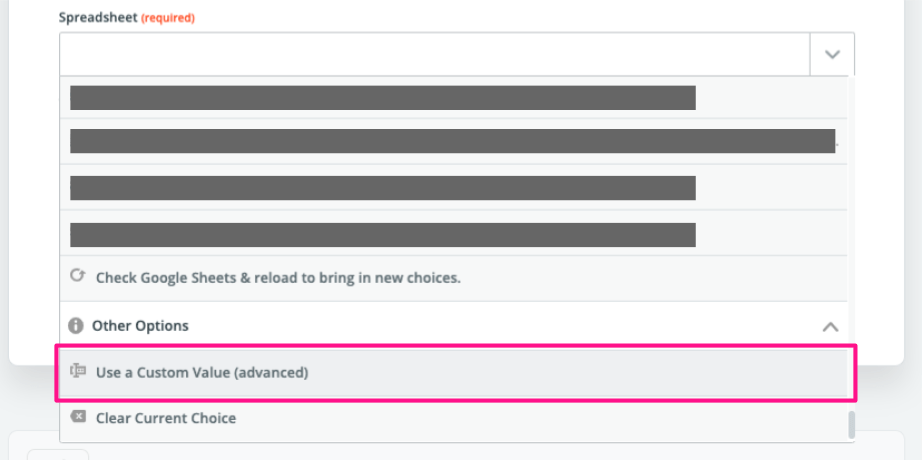Click the reload icon beside Check Google Sheets
922x460 pixels.
coord(78,277)
